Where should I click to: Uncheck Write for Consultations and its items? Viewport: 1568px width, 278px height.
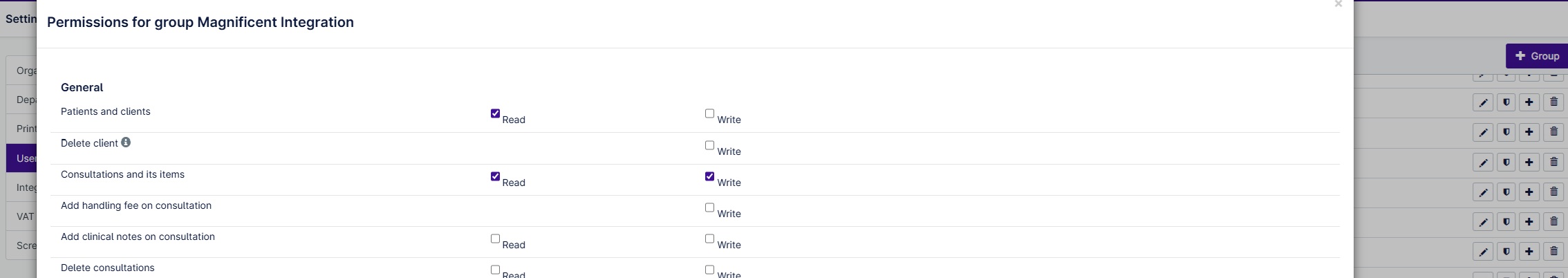tap(709, 176)
